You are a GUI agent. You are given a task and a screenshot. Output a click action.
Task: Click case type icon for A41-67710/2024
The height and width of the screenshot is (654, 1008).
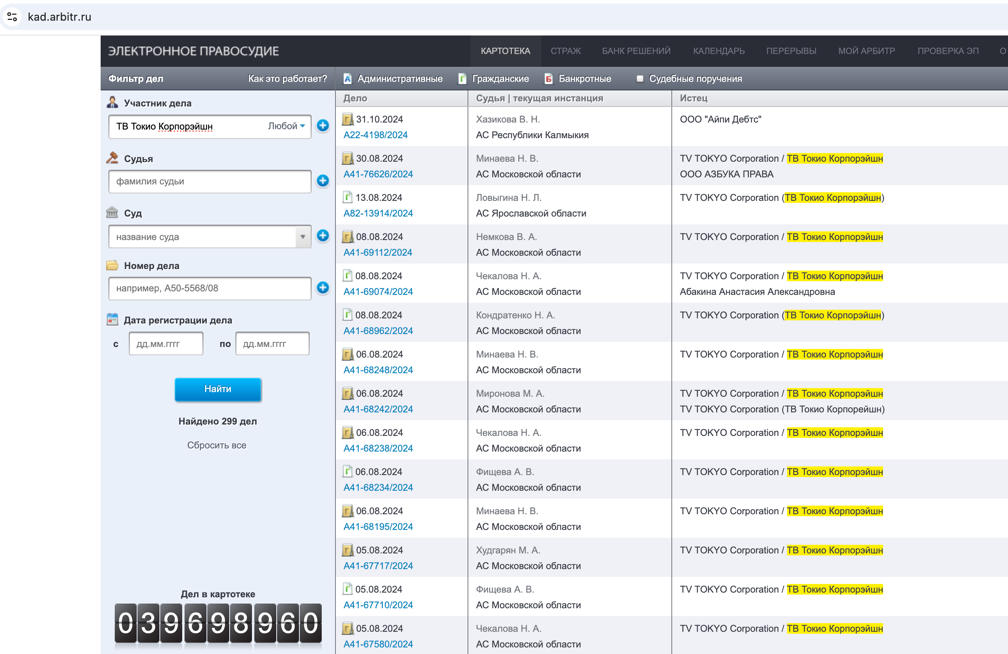[348, 589]
